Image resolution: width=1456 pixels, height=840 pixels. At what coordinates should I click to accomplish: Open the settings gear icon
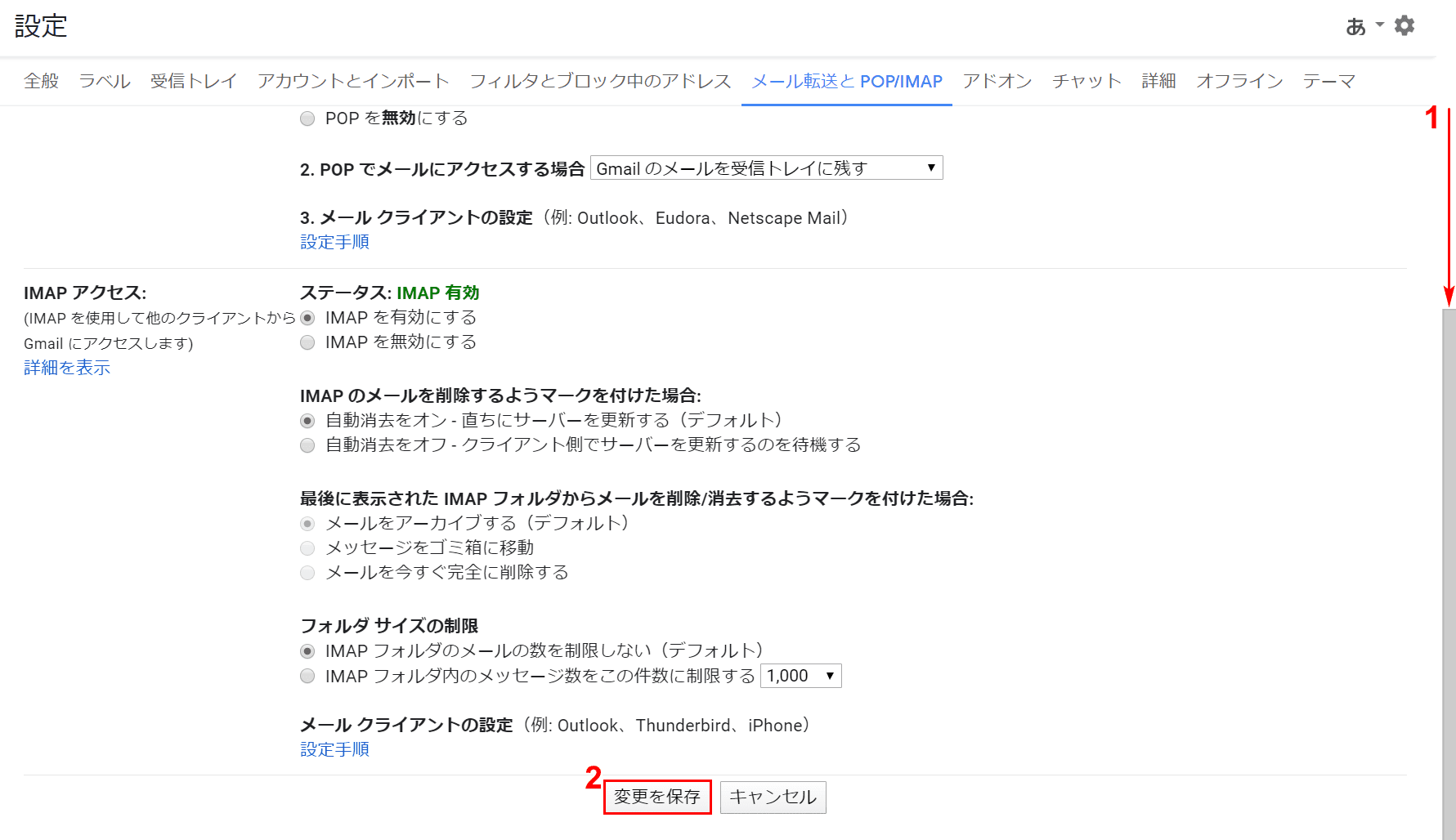click(x=1404, y=25)
